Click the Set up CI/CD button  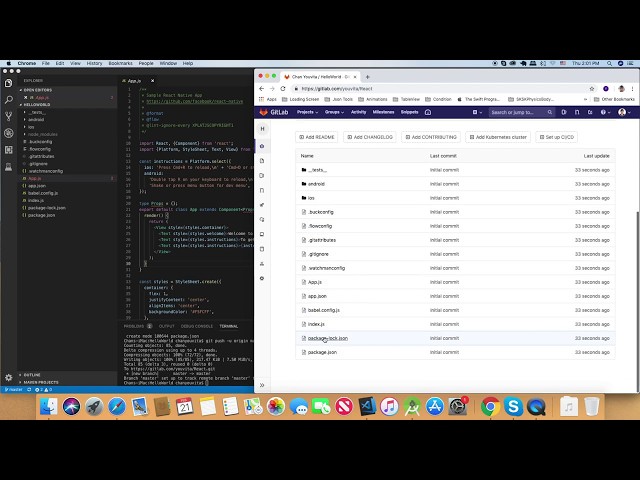(557, 137)
